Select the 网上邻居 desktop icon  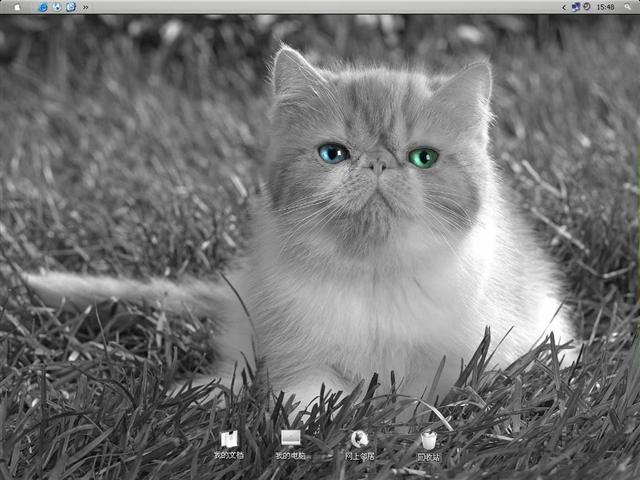(x=360, y=440)
